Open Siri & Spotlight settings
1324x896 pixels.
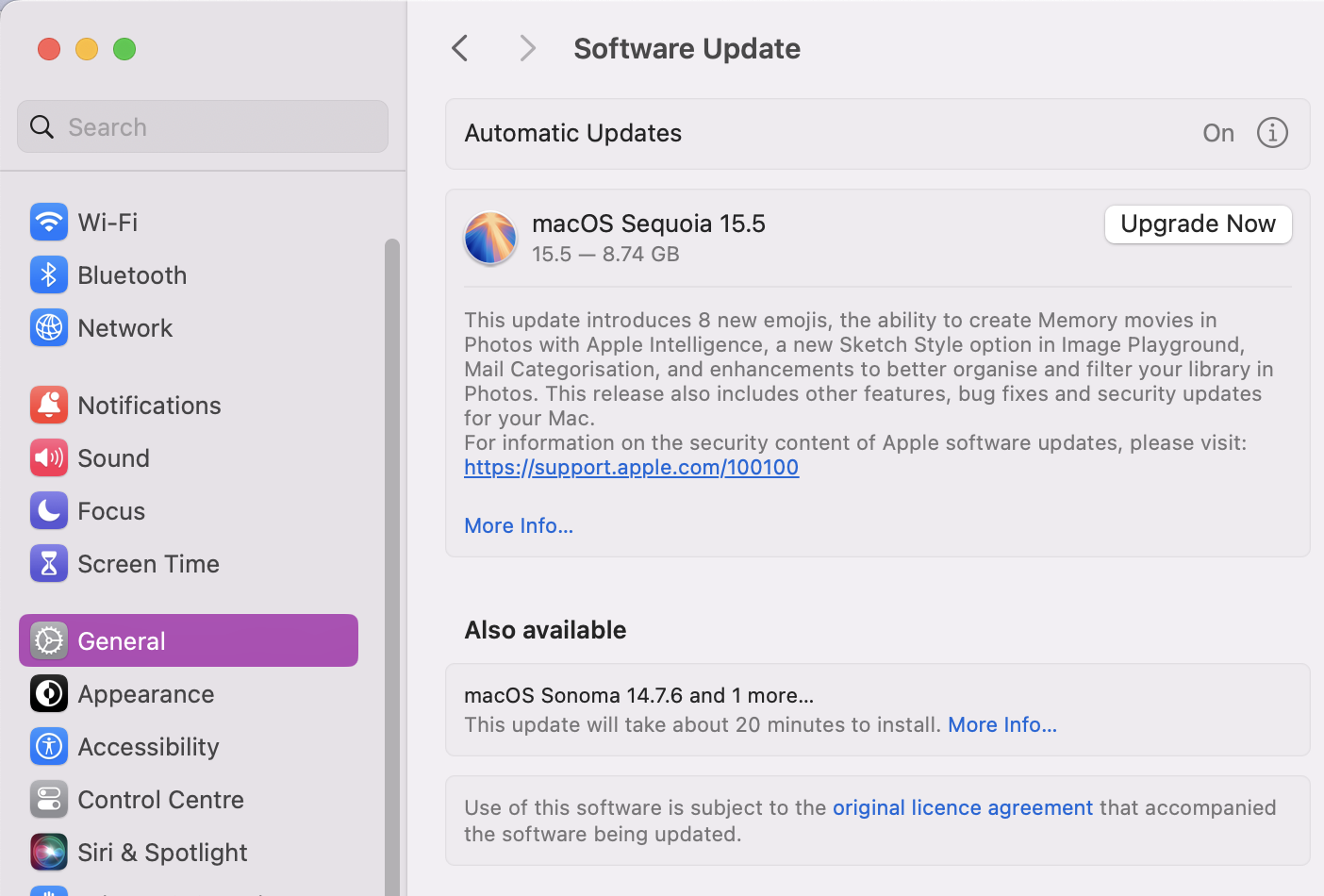[x=161, y=852]
